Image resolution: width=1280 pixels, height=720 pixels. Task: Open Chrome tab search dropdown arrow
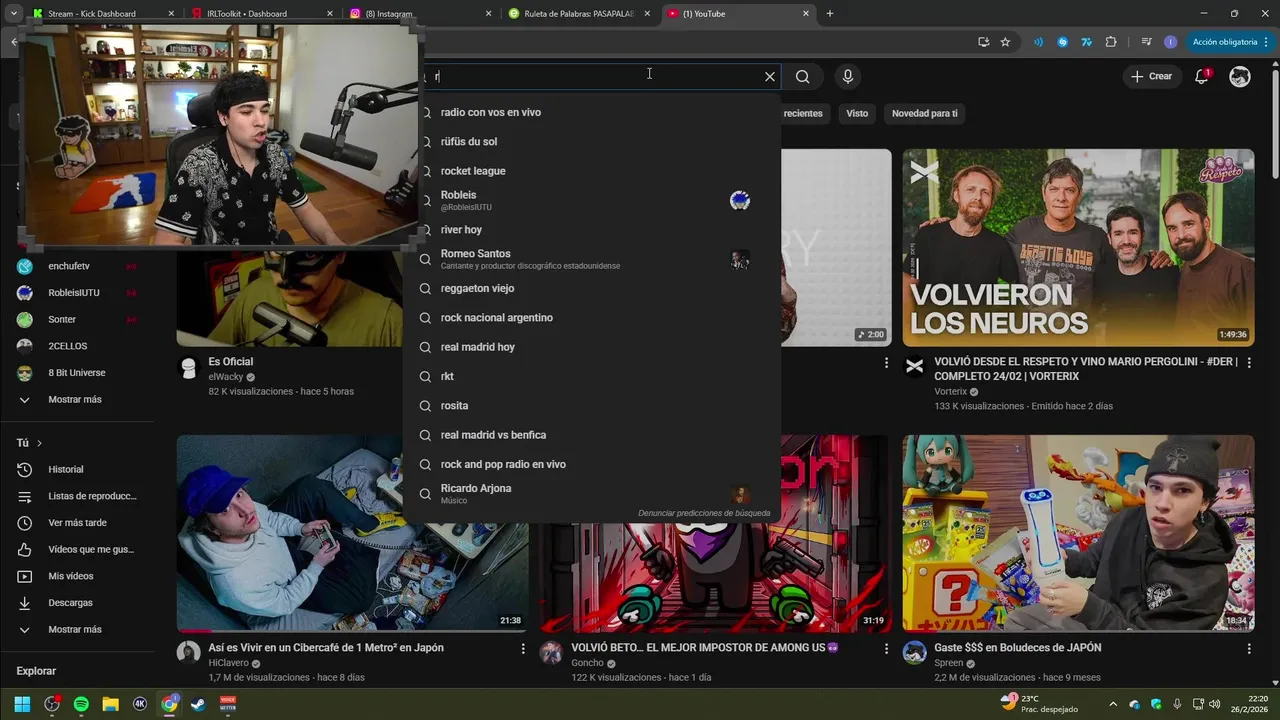click(13, 14)
